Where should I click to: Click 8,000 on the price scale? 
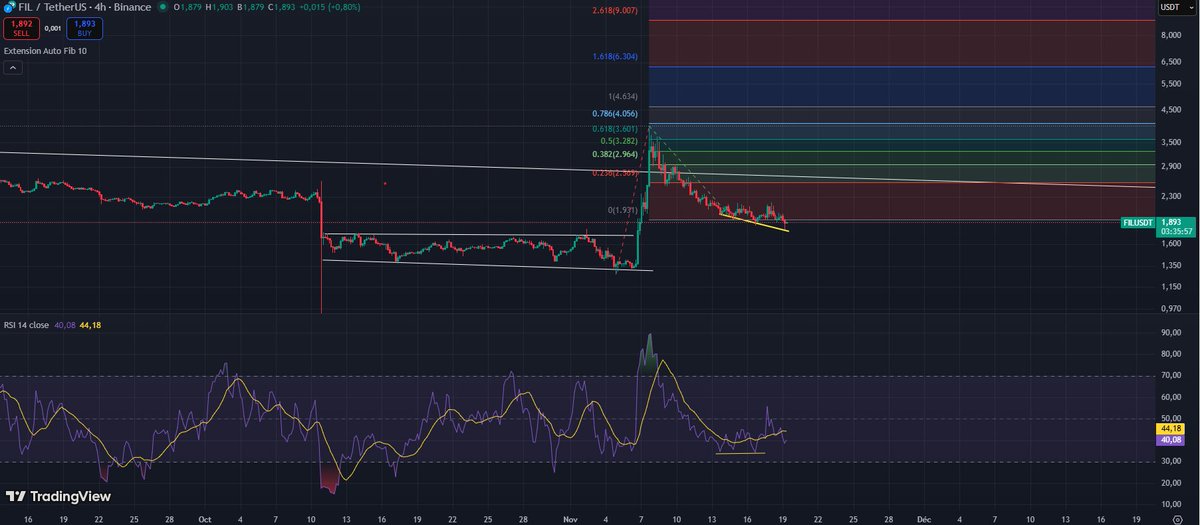point(1171,35)
